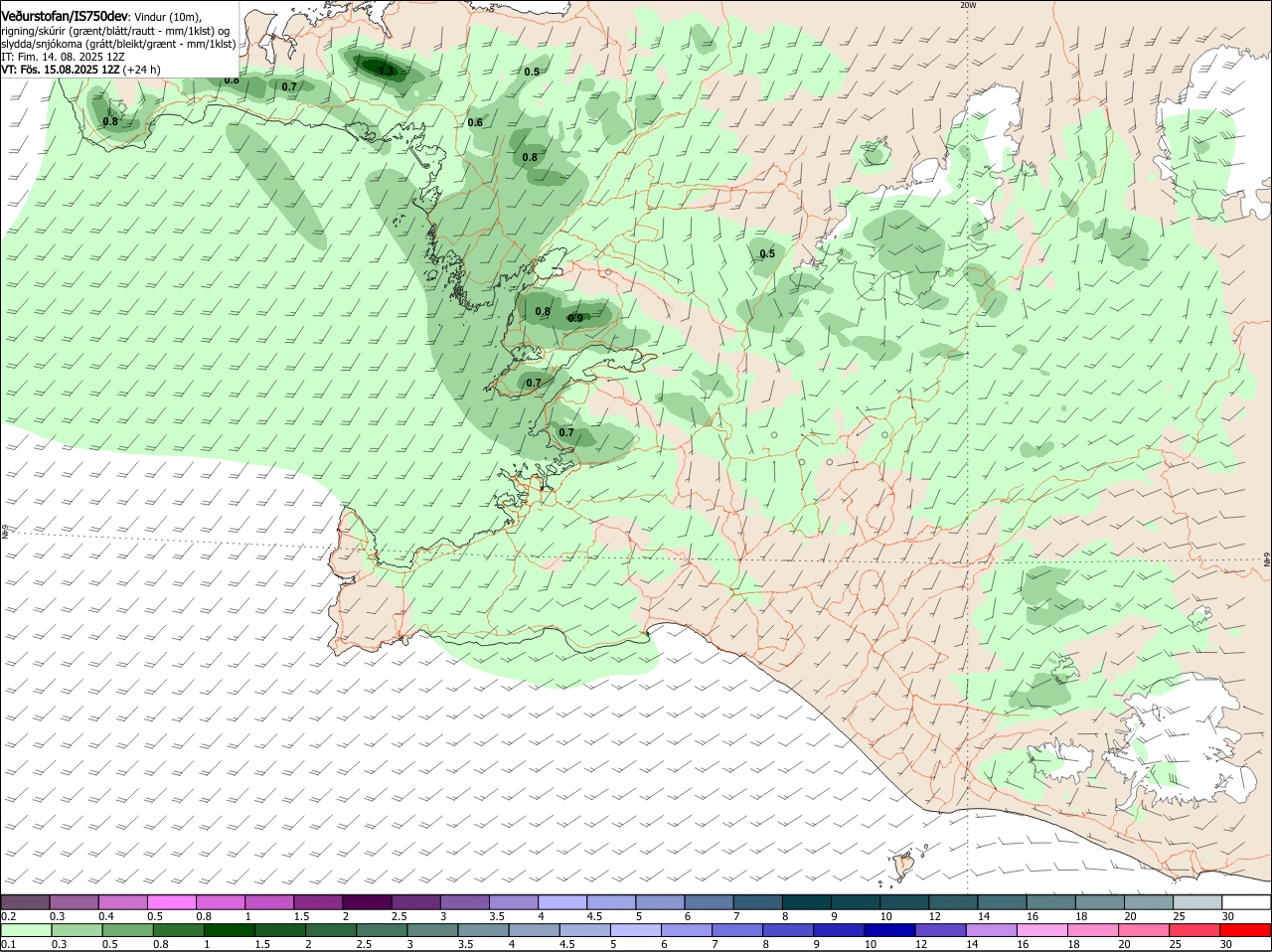The width and height of the screenshot is (1272, 952).
Task: Click the 'slydda/snjókoma' legend description line
Action: 118,44
